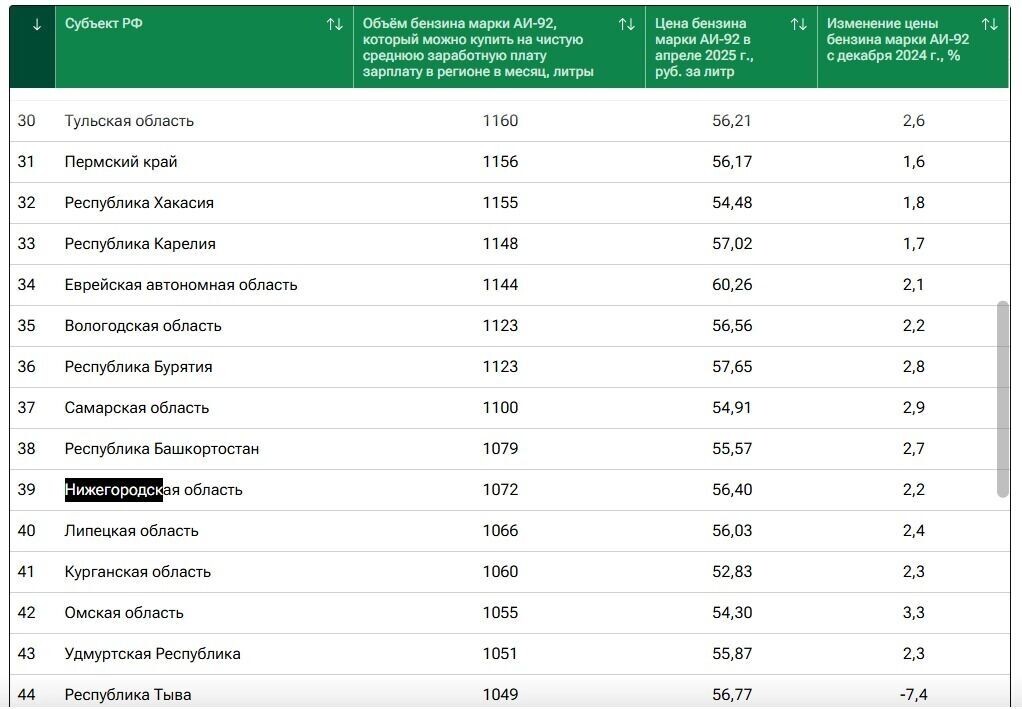The width and height of the screenshot is (1022, 709).
Task: Click Еврейская автономная область cell
Action: (x=181, y=285)
